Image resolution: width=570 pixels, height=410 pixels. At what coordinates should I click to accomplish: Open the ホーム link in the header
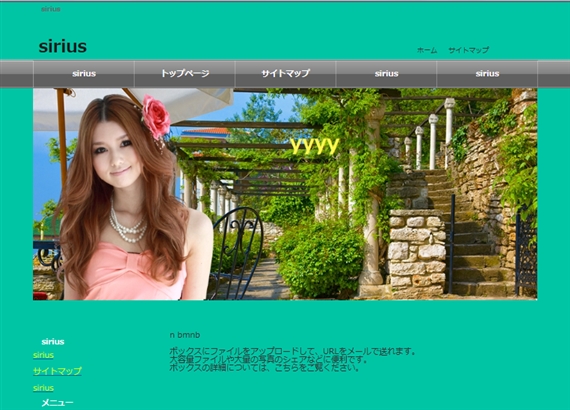pos(427,50)
